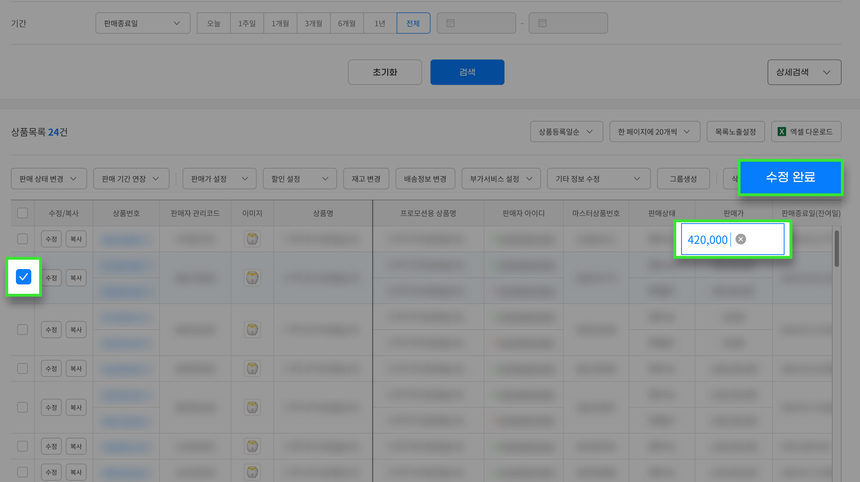Click the Excel icon on 엑셀 다운로드
This screenshot has width=860, height=482.
coord(782,132)
